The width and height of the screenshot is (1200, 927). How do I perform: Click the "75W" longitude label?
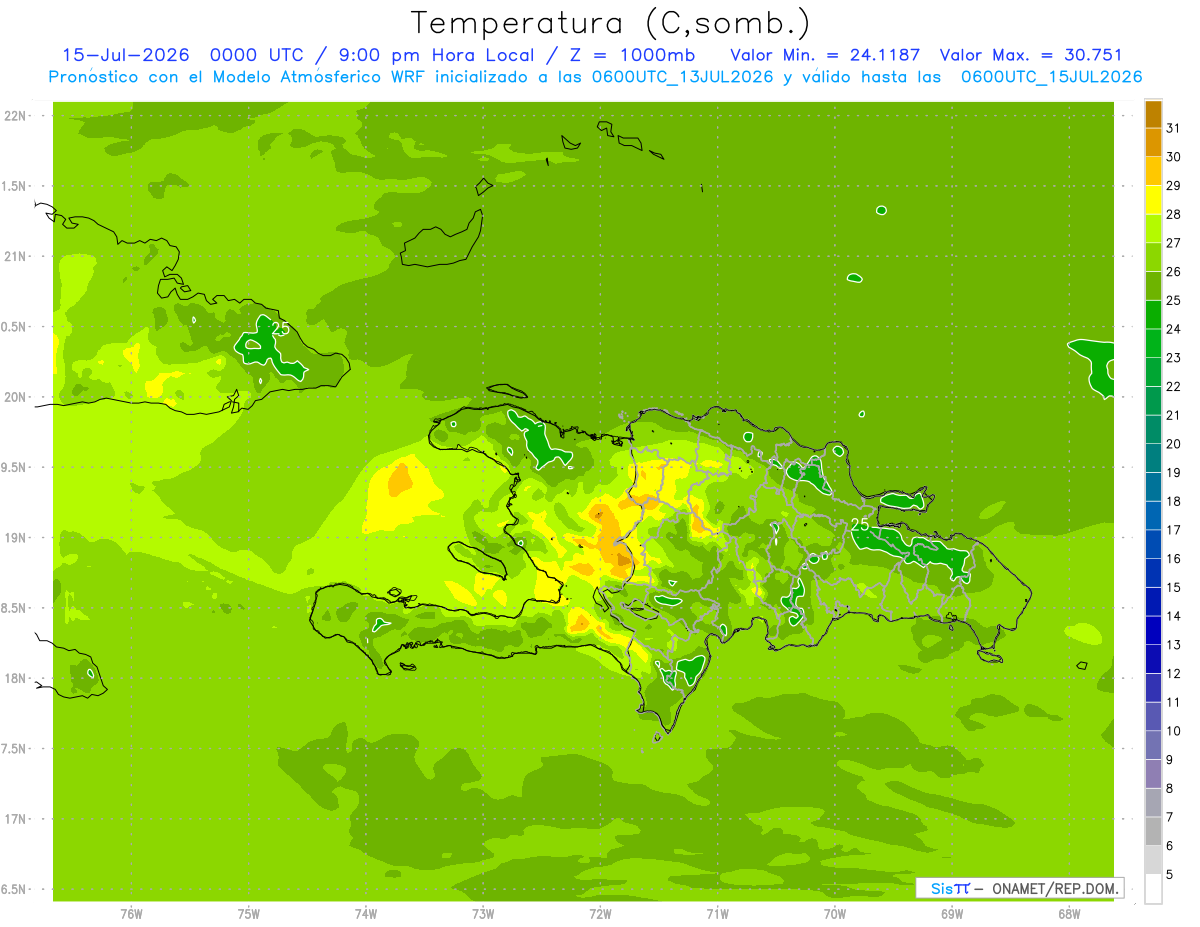249,912
